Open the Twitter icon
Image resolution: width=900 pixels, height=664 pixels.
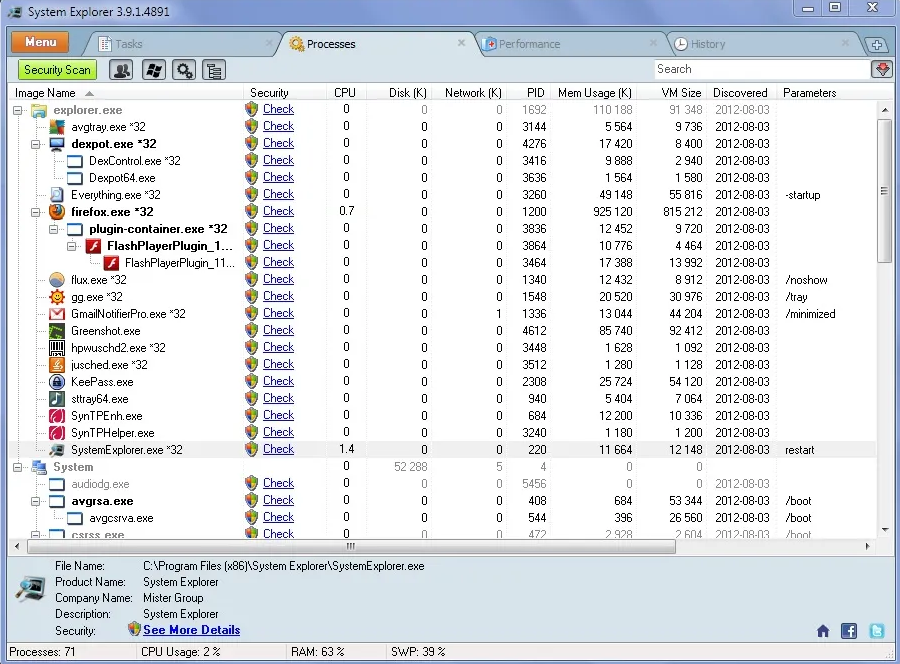(x=876, y=631)
